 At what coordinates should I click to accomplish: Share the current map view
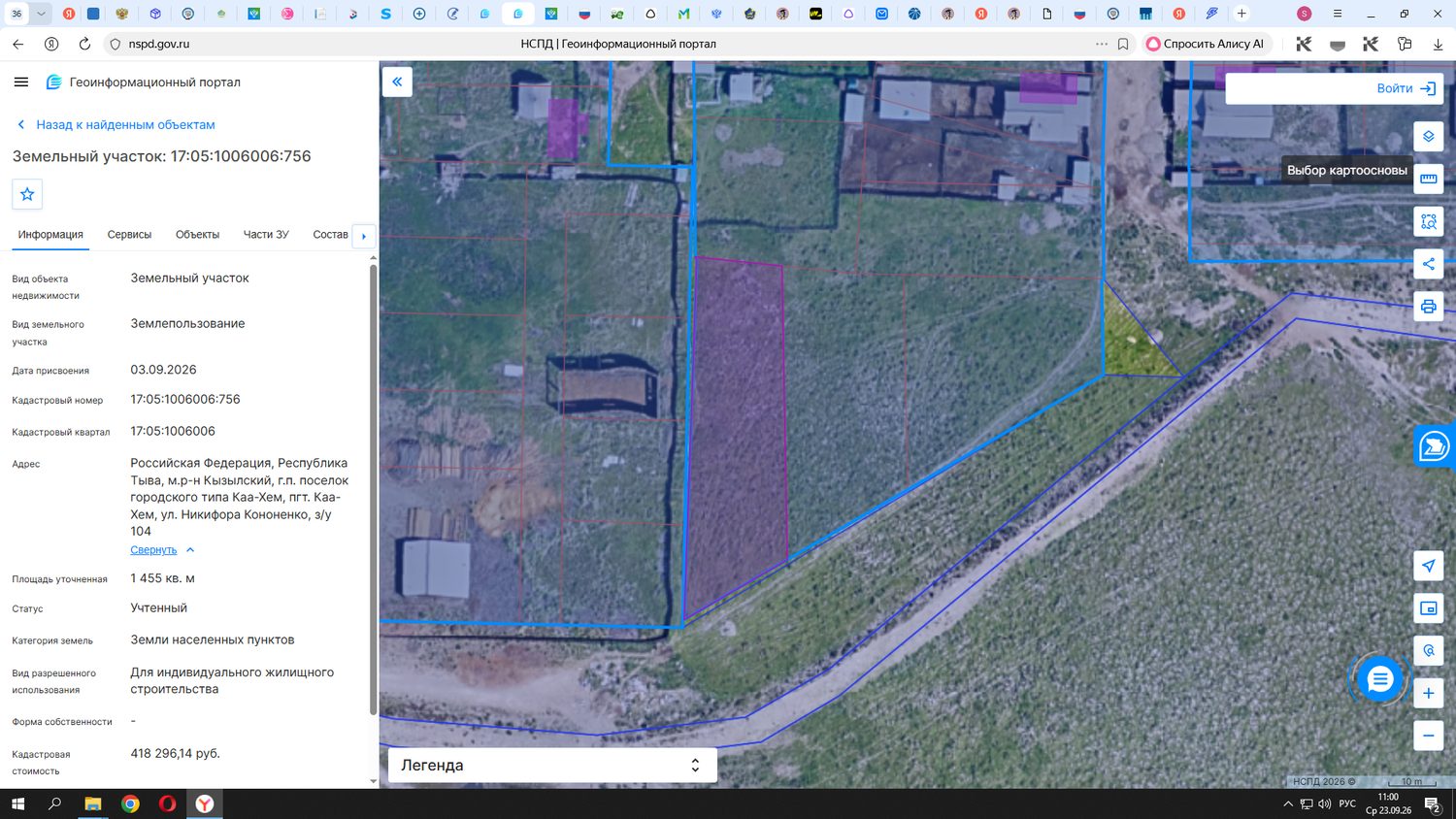(1429, 264)
